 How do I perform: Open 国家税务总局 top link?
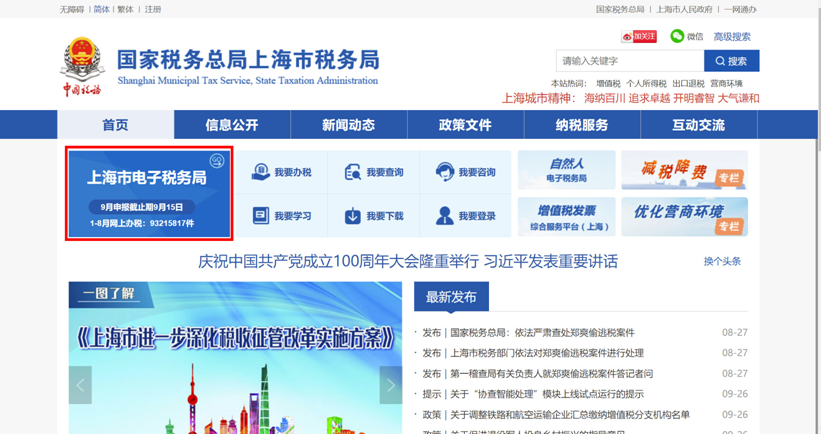click(x=620, y=9)
